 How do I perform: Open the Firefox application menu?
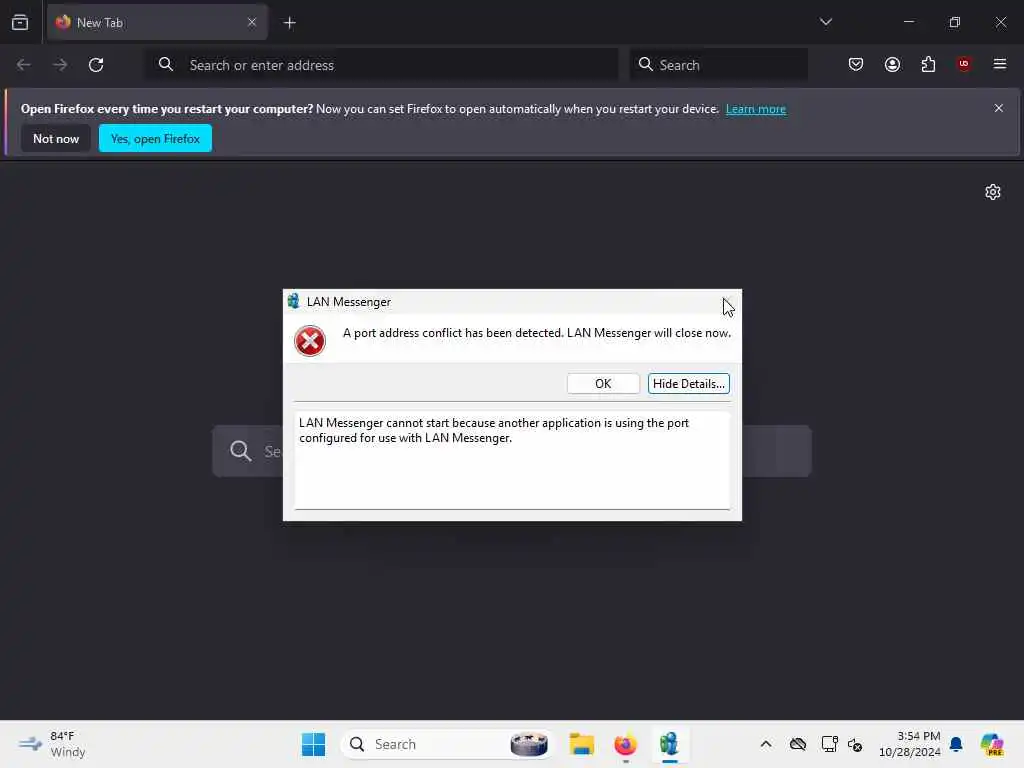(1000, 64)
